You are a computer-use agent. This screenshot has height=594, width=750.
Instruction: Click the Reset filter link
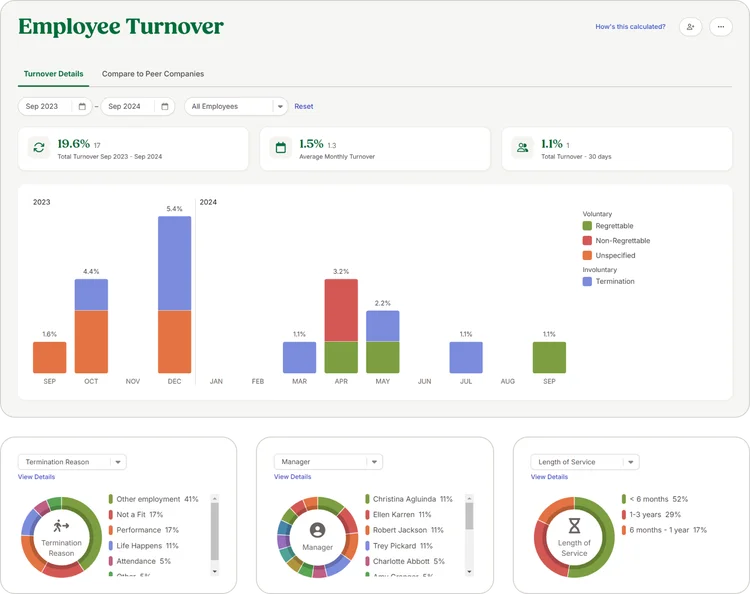(303, 106)
